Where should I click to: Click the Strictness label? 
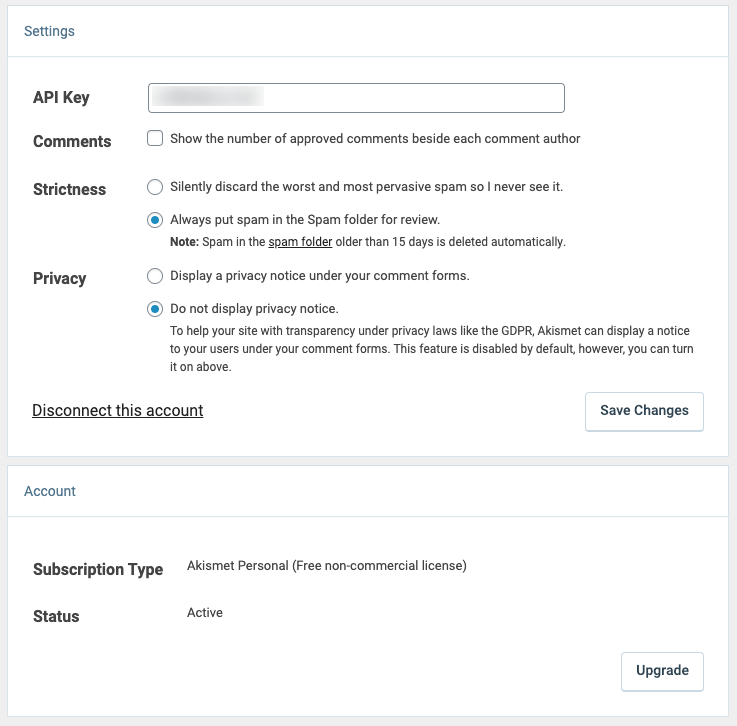tap(69, 189)
